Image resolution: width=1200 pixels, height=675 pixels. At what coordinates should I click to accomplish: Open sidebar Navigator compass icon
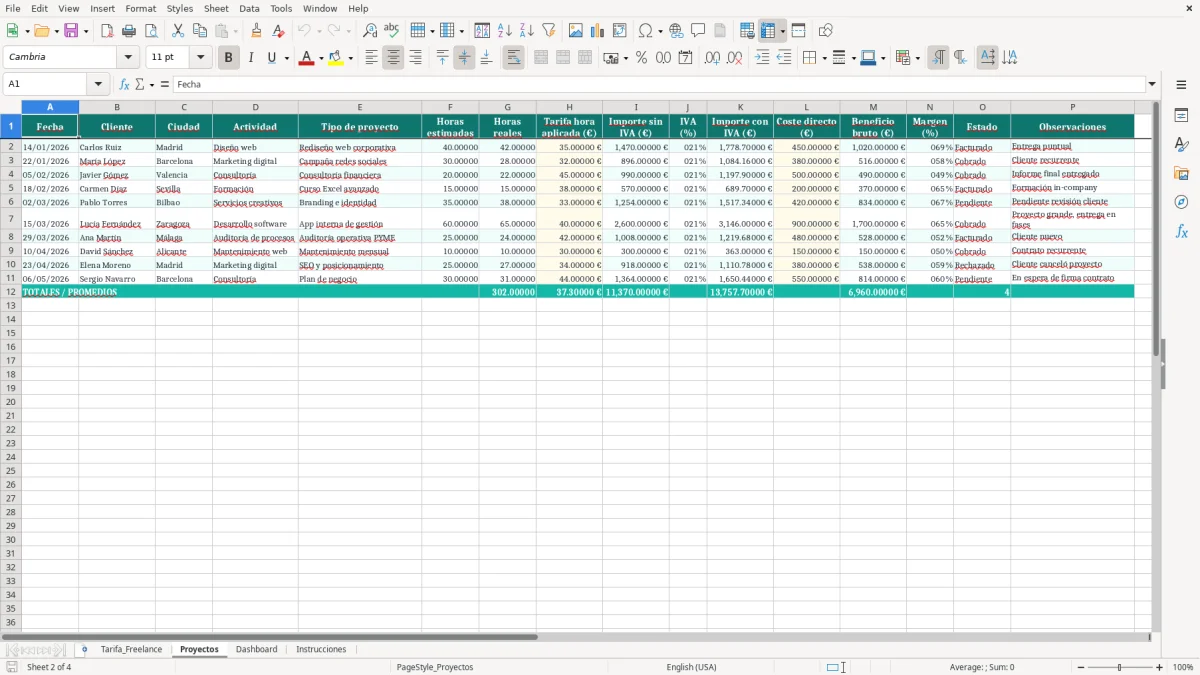coord(1181,202)
